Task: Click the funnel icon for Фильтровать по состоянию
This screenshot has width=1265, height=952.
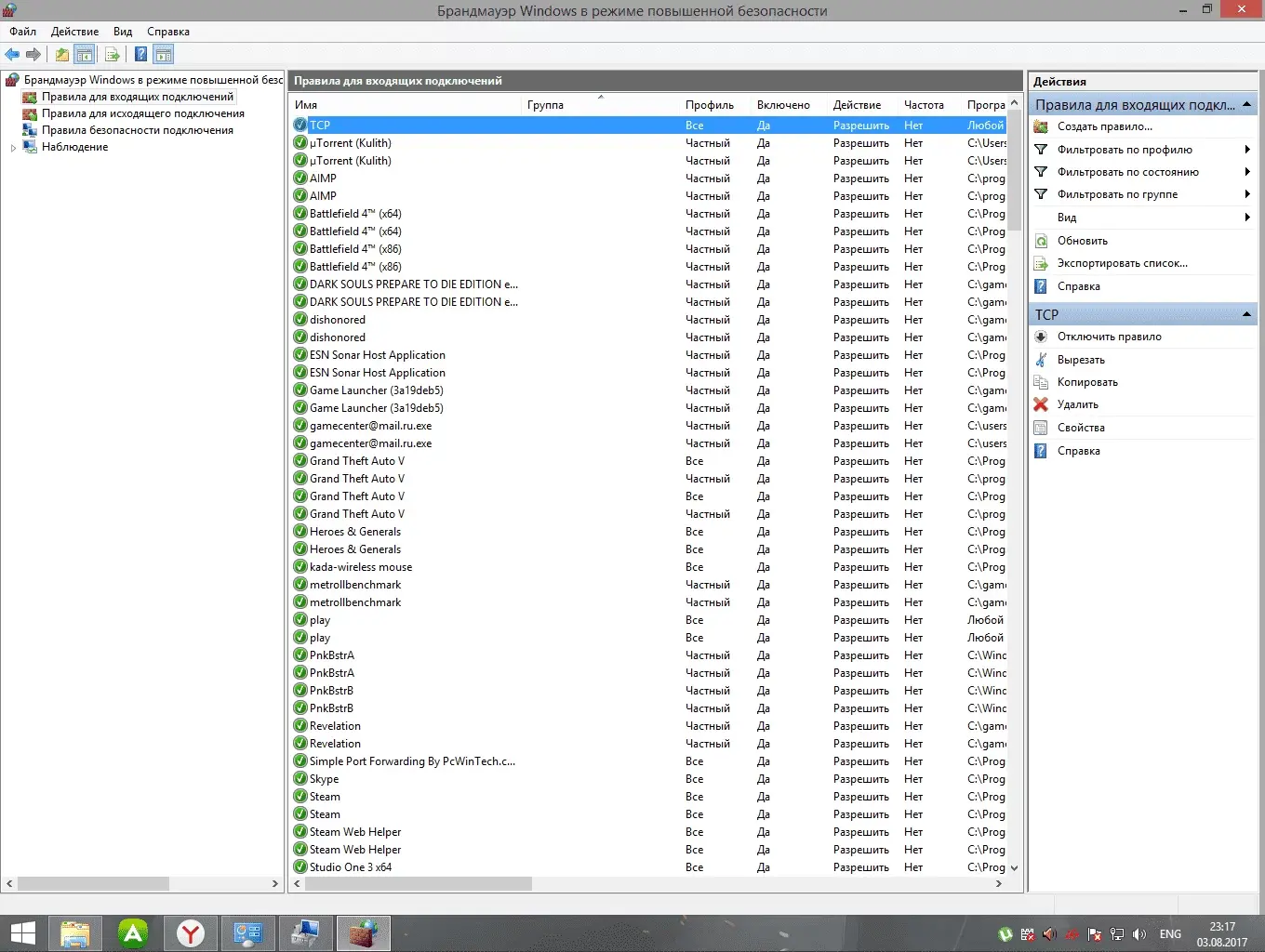Action: tap(1041, 172)
